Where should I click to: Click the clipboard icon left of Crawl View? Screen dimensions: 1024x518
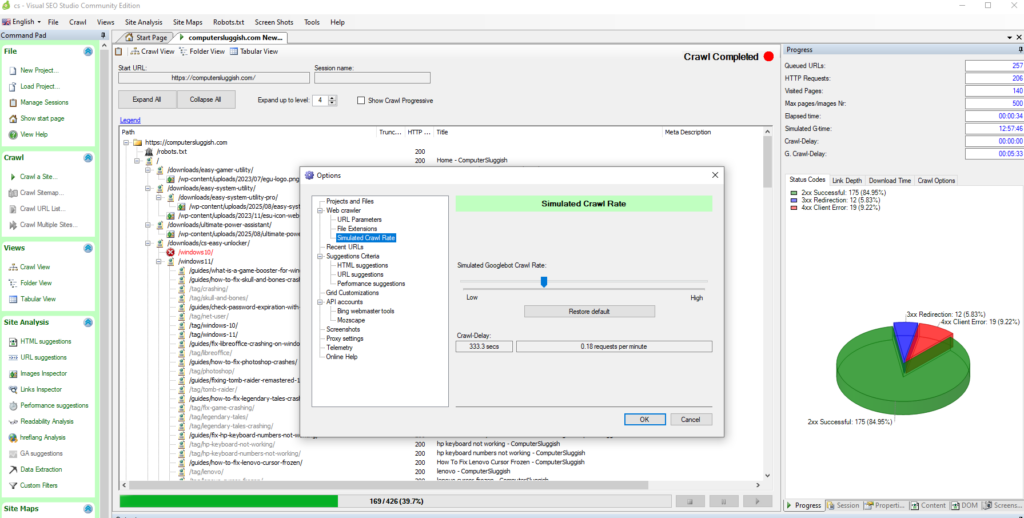118,51
